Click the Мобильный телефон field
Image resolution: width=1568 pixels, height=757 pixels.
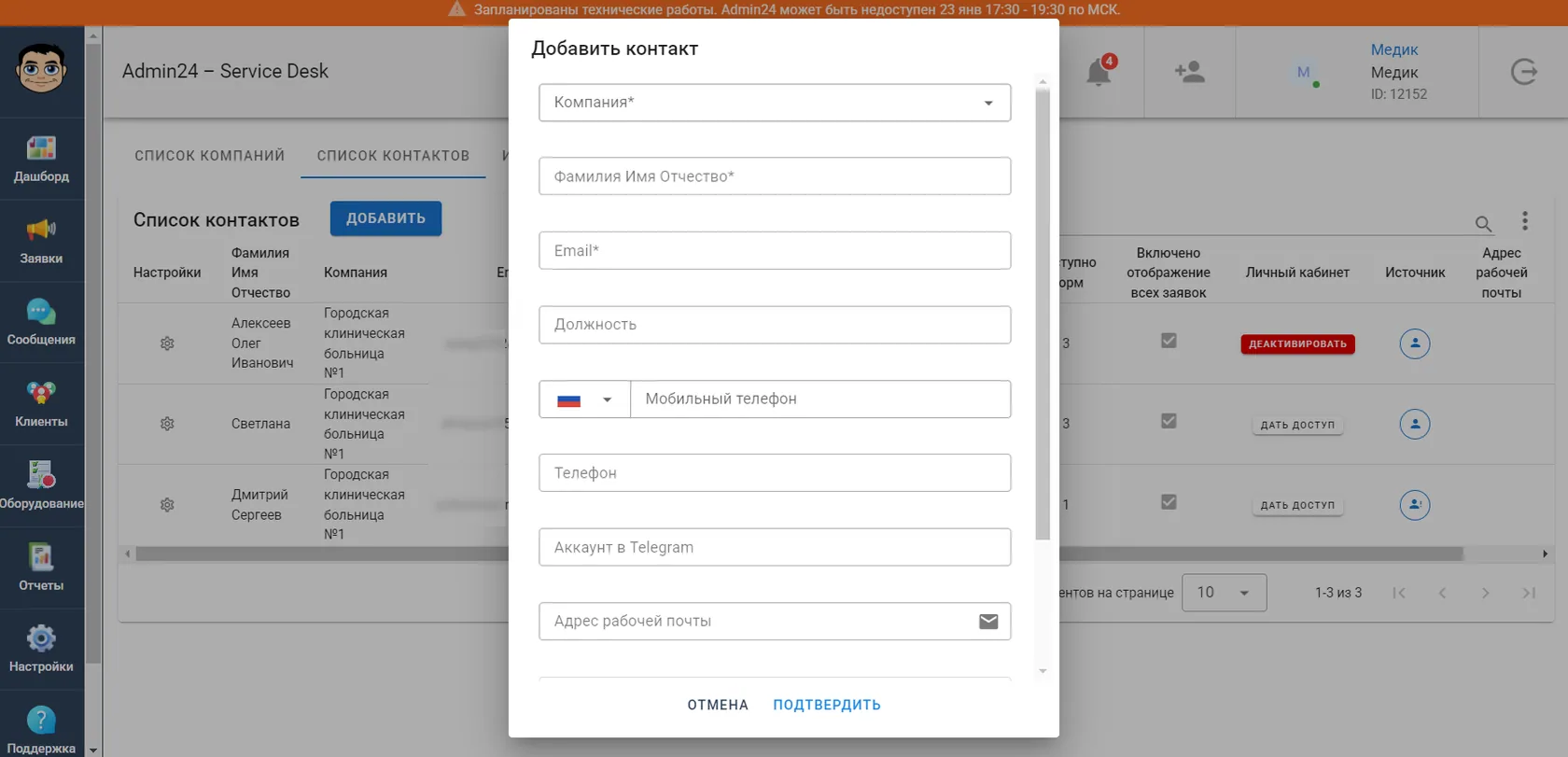pos(820,400)
